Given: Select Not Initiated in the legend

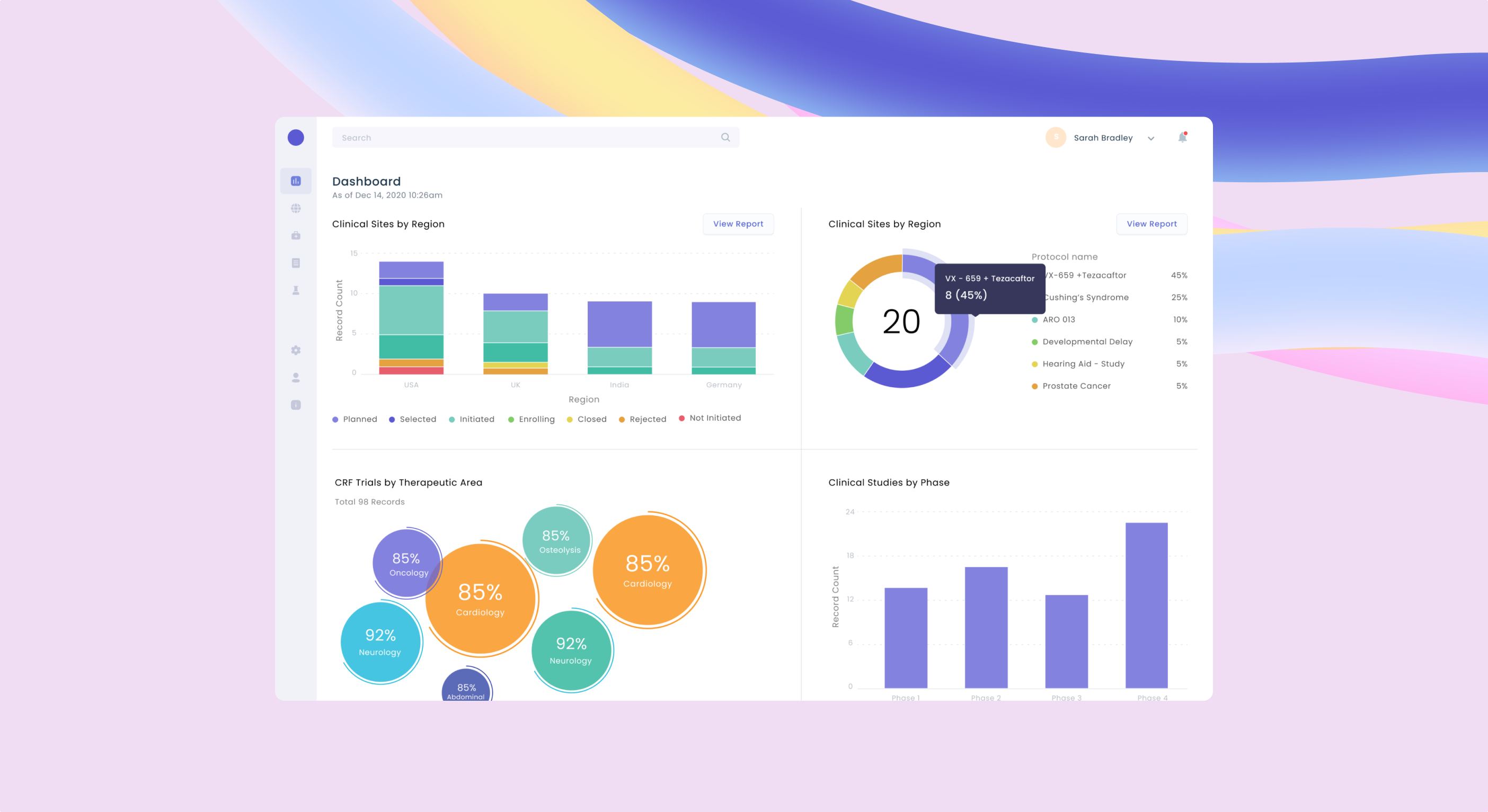Looking at the screenshot, I should coord(710,418).
